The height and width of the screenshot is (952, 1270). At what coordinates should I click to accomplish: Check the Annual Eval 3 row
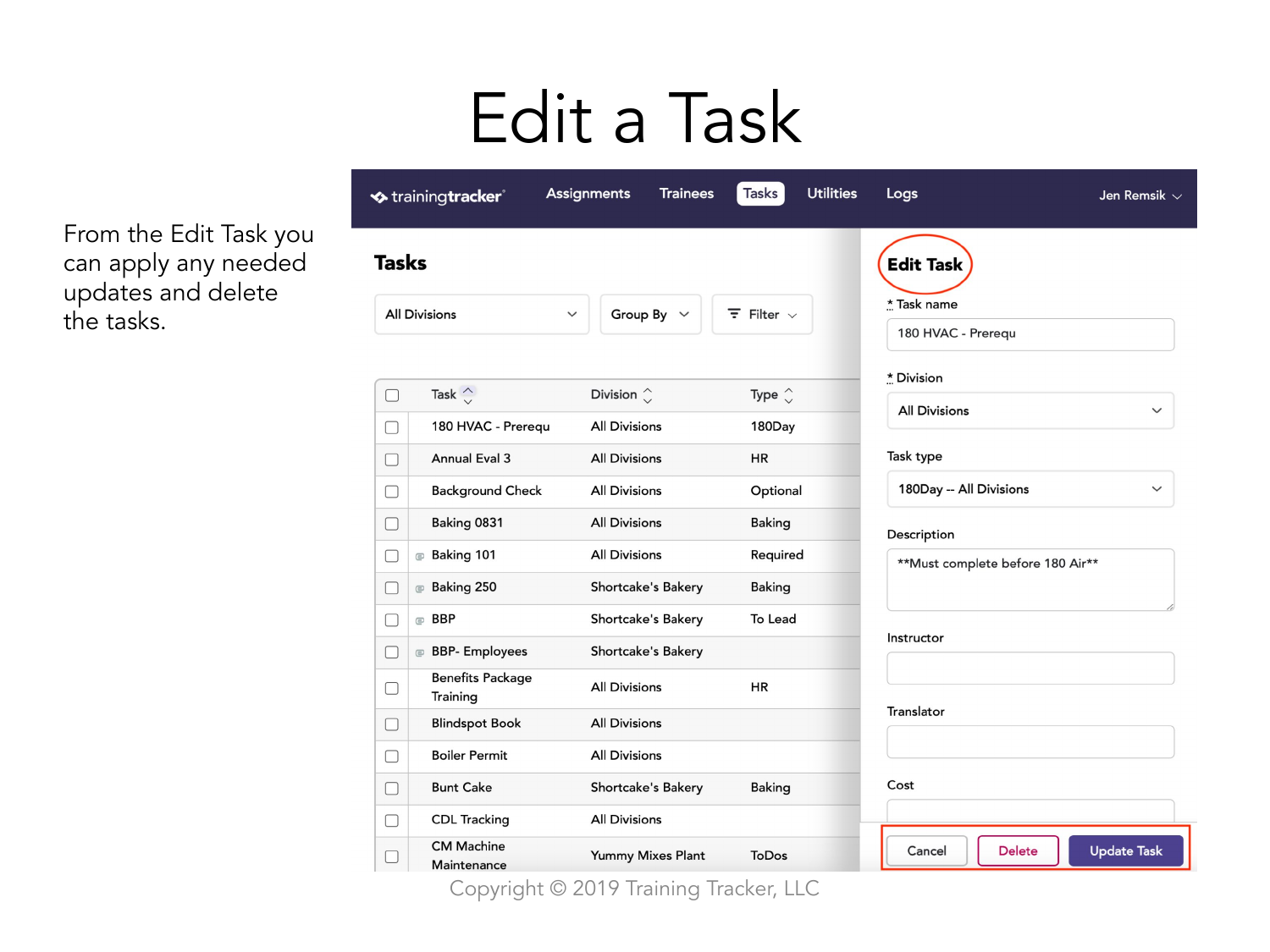pos(392,459)
